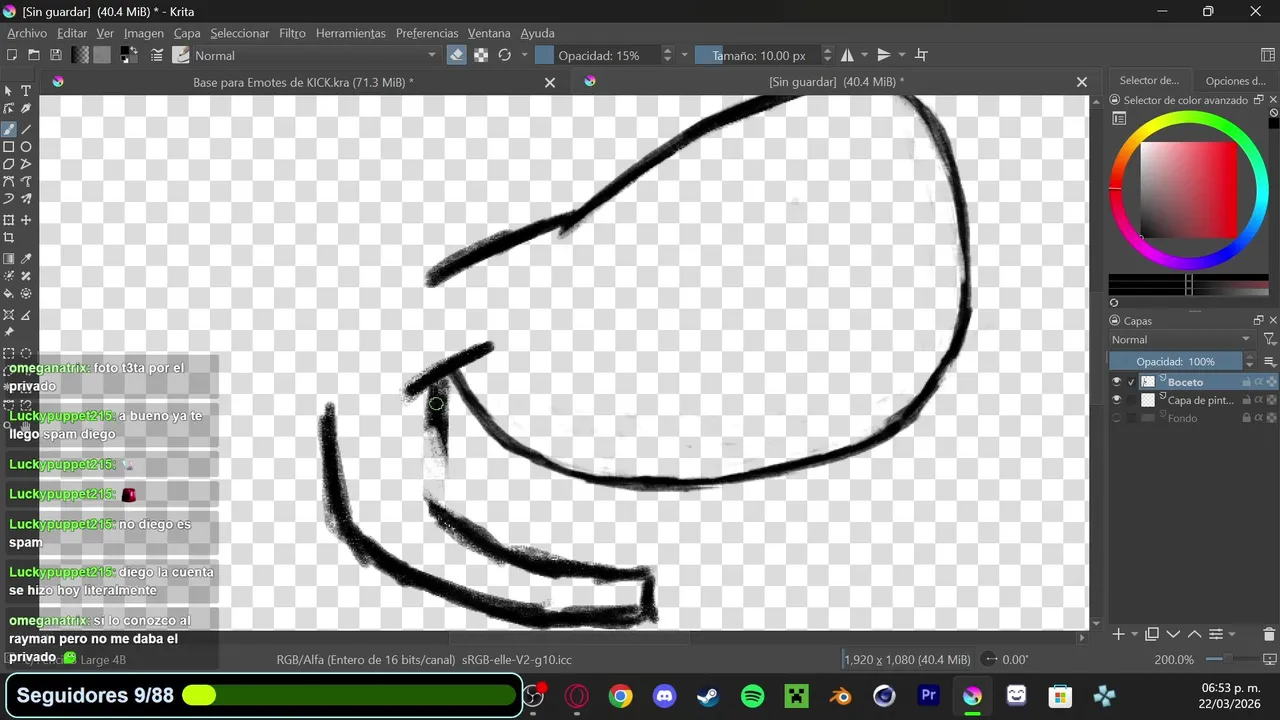
Task: Select the Color Sampler eyedropper tool
Action: pos(26,259)
